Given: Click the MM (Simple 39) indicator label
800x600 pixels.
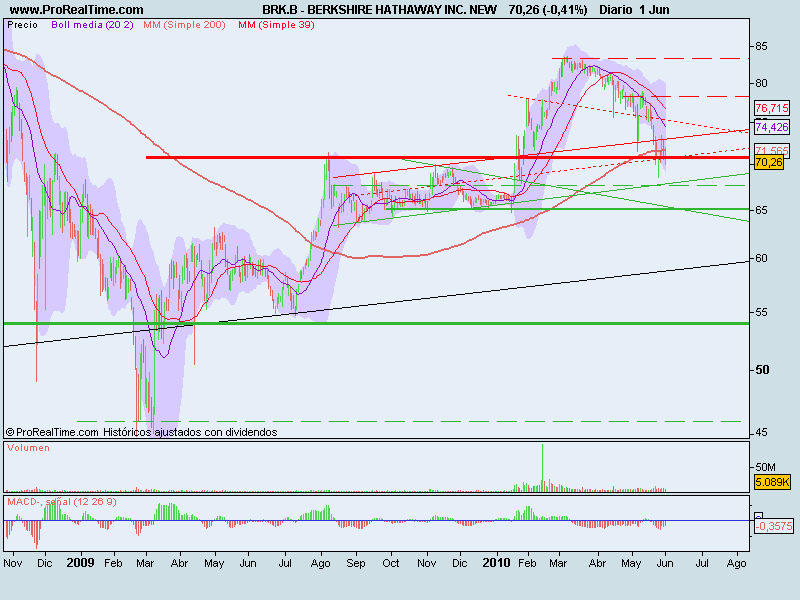Looking at the screenshot, I should pos(277,24).
